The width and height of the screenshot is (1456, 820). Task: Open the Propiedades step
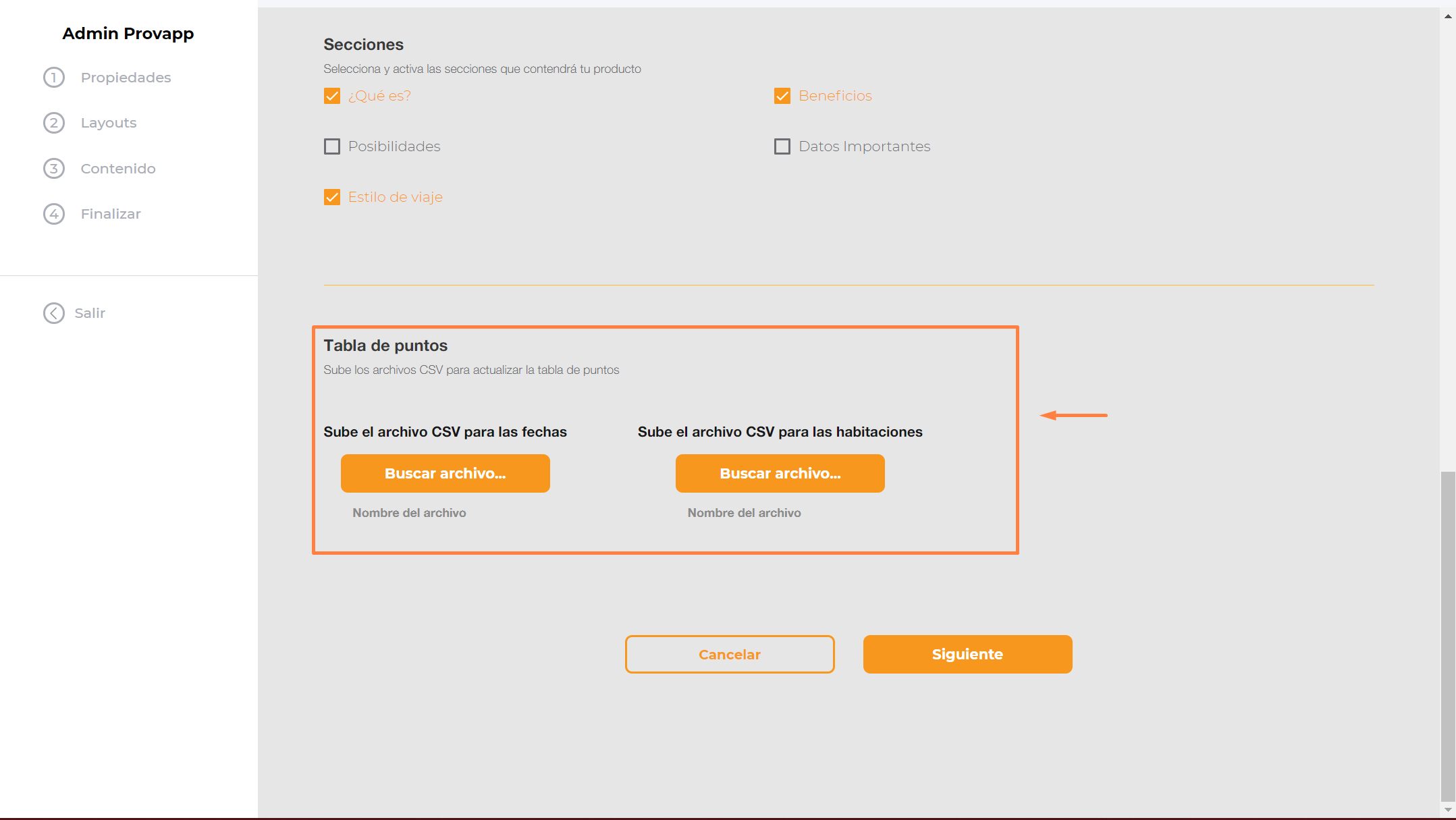coord(126,78)
